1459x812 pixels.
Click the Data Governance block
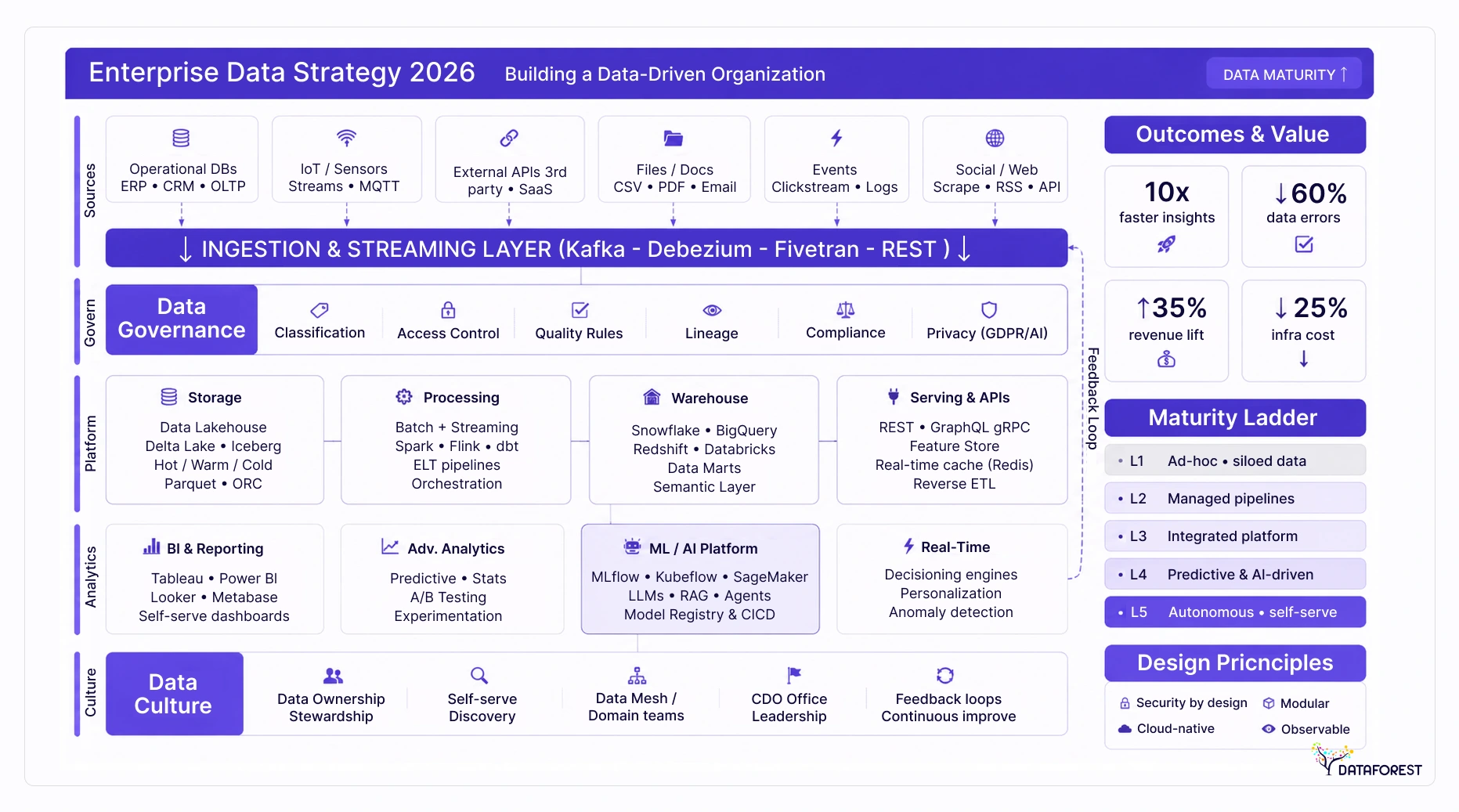pos(182,319)
